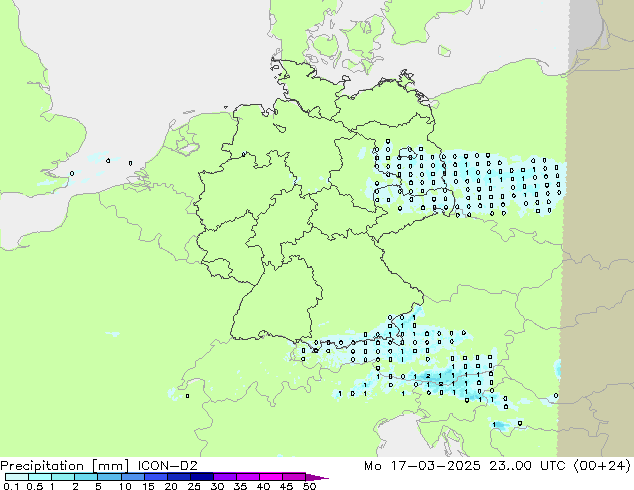
Task: Click the 5–10 mm legend color swatch
Action: pos(110,477)
